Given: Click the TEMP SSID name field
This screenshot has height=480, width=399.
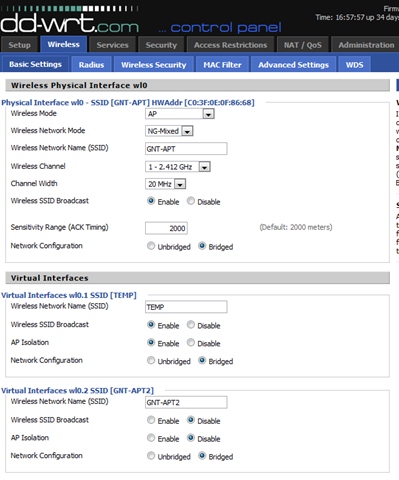Looking at the screenshot, I should tap(186, 307).
